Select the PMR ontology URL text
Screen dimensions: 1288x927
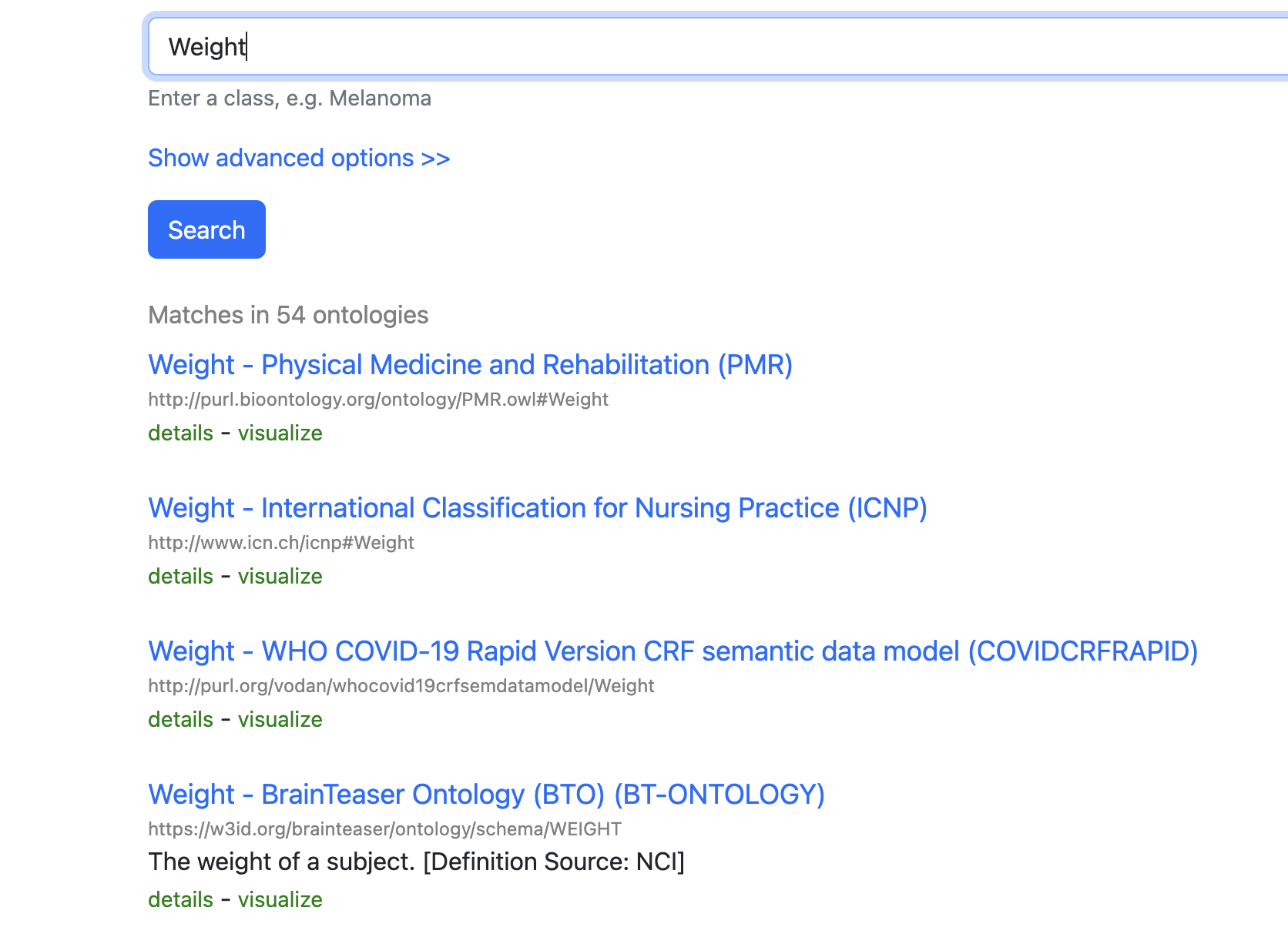pos(377,399)
